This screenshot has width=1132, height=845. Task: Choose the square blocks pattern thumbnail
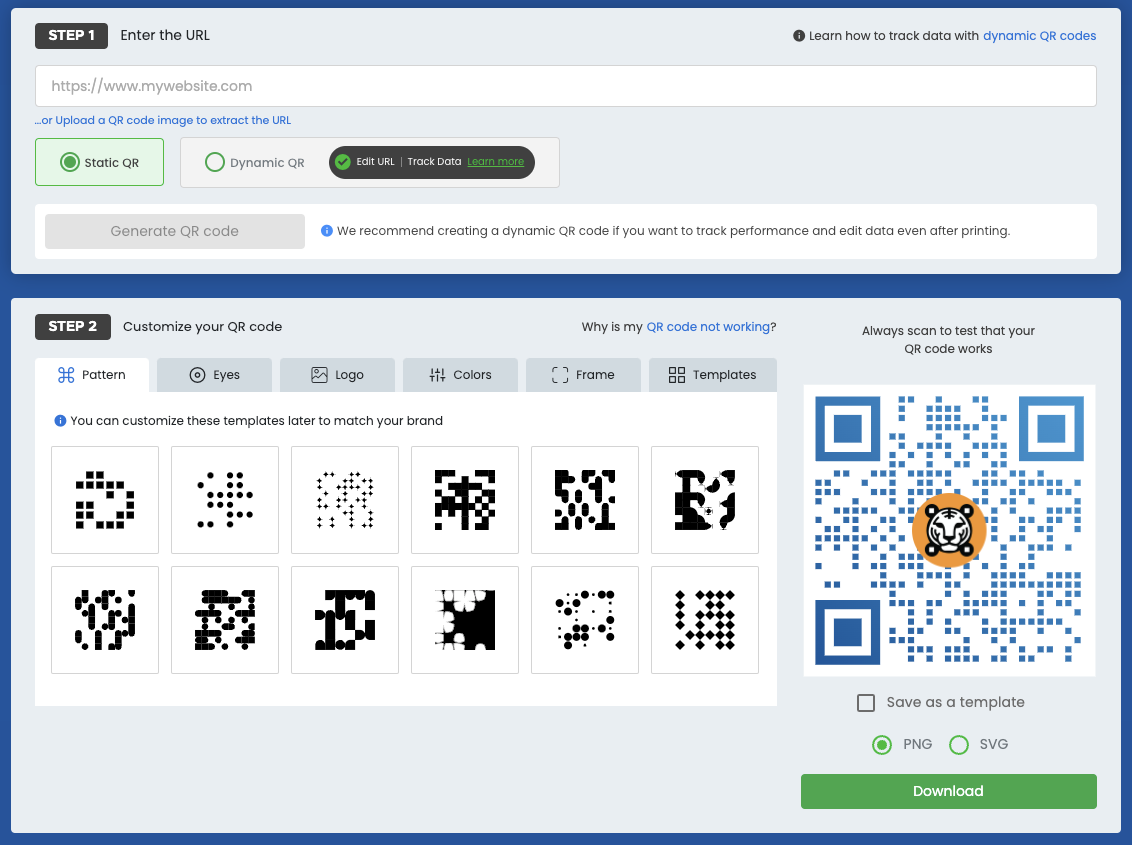(105, 500)
